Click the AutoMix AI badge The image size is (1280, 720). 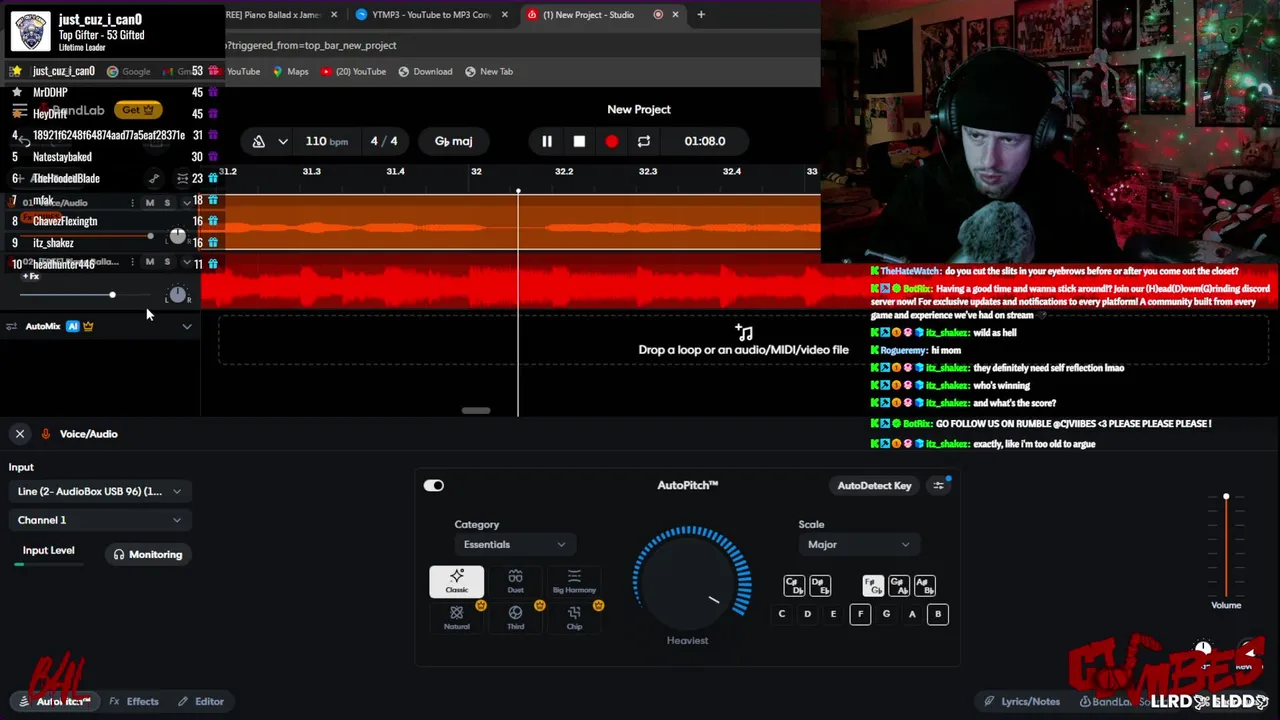tap(73, 326)
